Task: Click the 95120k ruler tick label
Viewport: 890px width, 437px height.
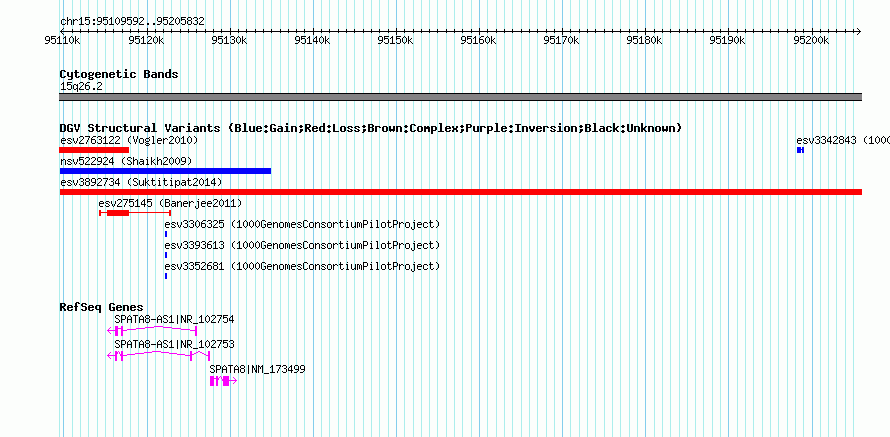Action: tap(146, 40)
